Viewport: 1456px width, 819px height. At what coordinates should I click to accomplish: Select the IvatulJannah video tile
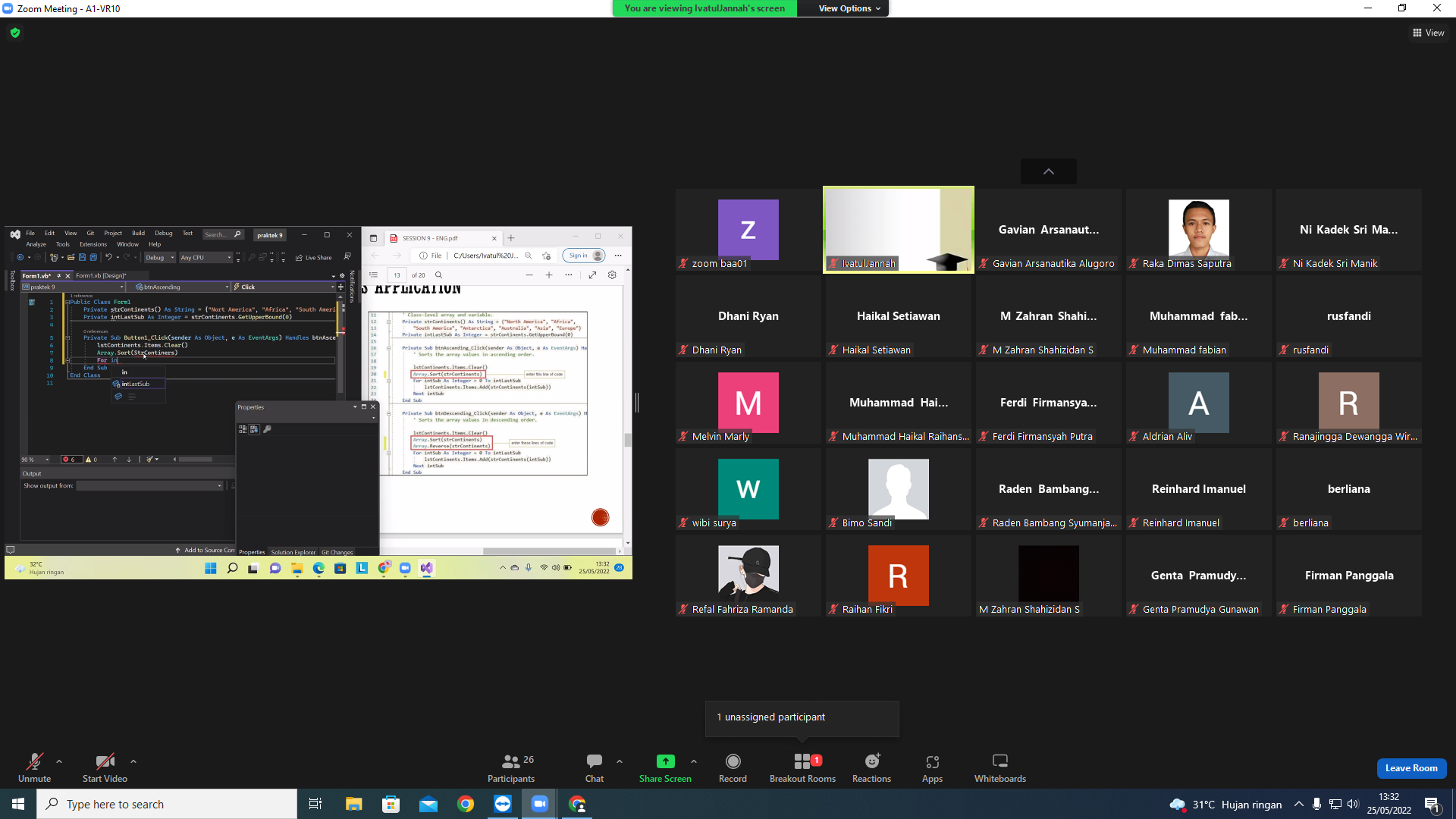[899, 230]
